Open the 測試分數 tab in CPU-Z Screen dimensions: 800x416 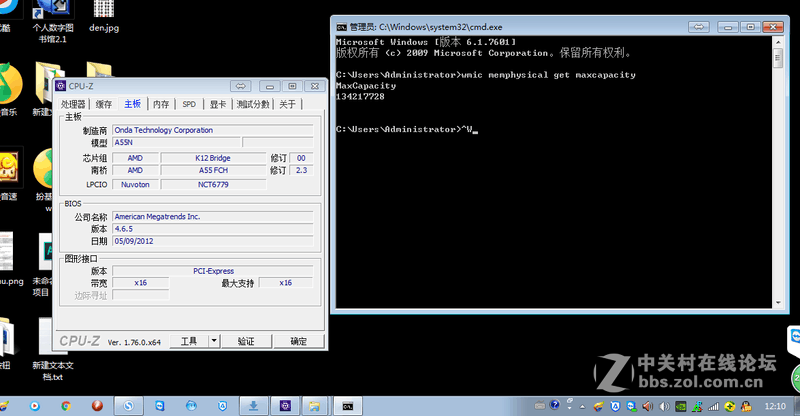point(253,104)
